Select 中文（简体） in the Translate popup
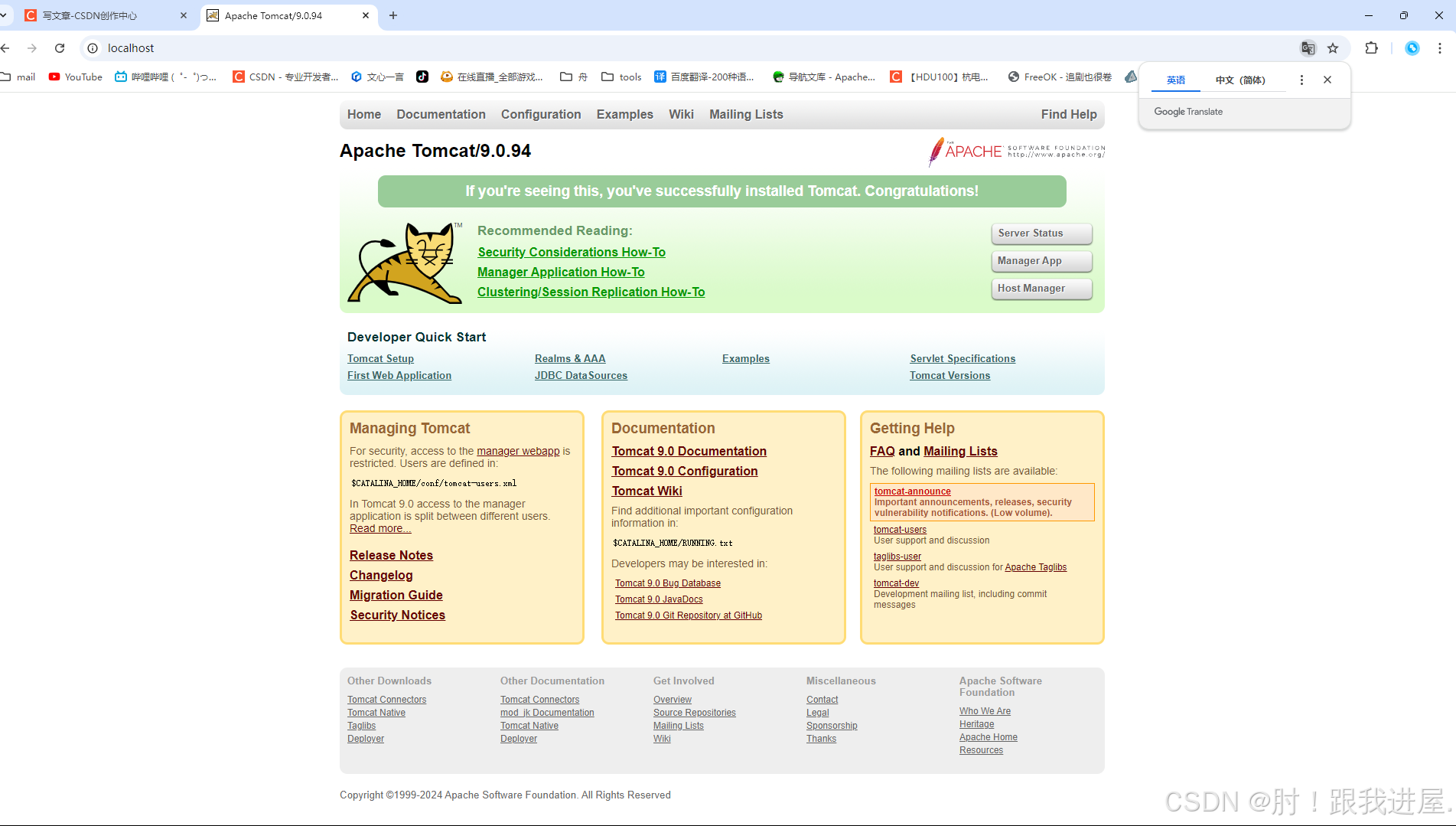 (1240, 79)
